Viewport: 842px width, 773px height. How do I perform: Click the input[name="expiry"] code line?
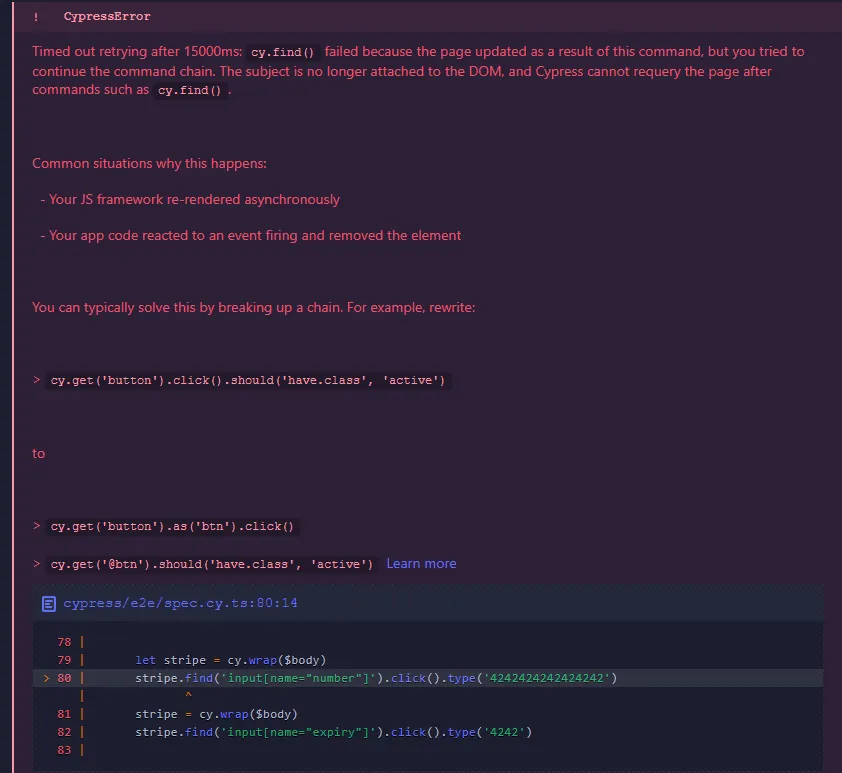pos(333,732)
